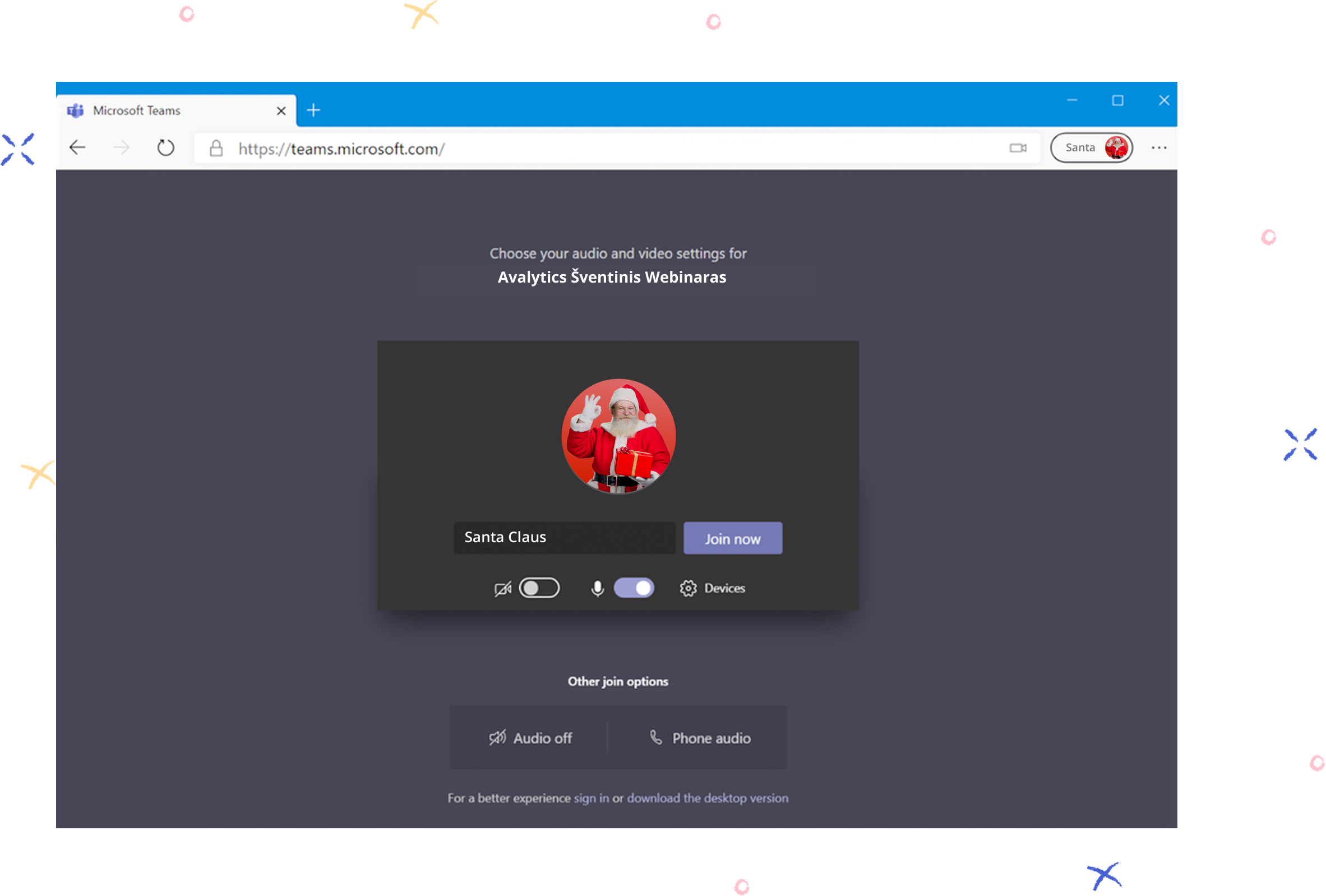Viewport: 1326px width, 896px height.
Task: Click download the desktop version link
Action: [708, 798]
